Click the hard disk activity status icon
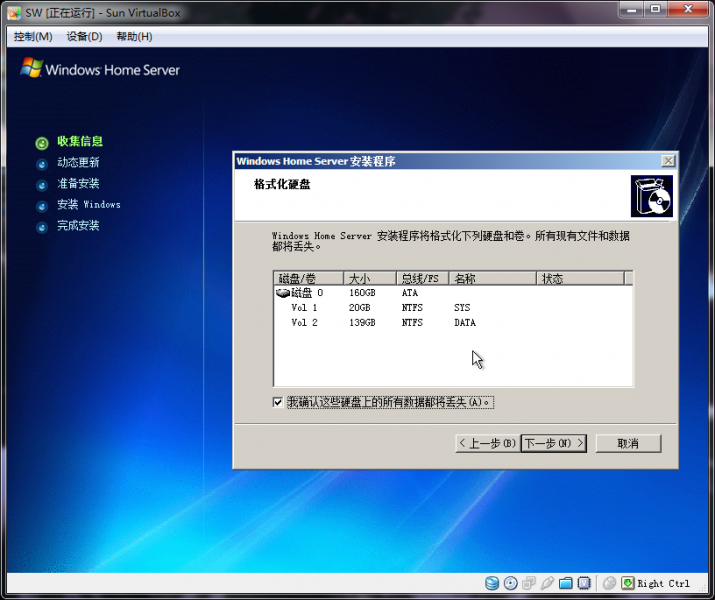715x600 pixels. tap(492, 583)
